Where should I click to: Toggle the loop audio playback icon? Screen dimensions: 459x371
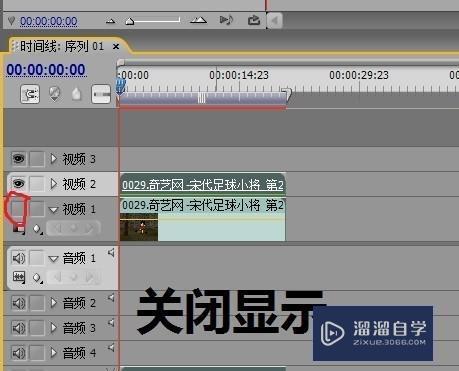pyautogui.click(x=254, y=20)
